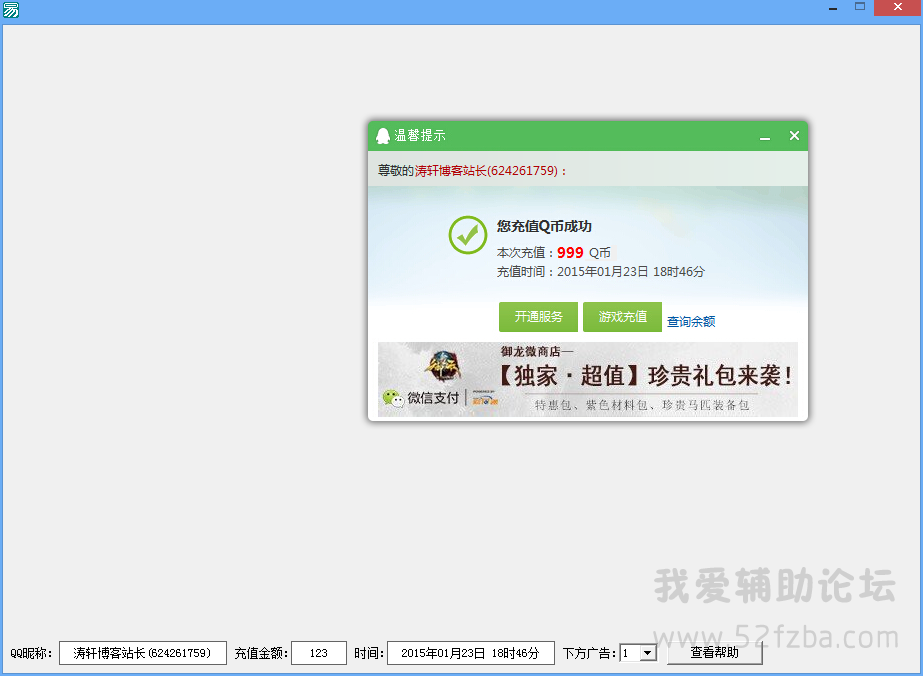This screenshot has width=923, height=676.
Task: Click the 温馨提示 dialog title
Action: pos(420,135)
